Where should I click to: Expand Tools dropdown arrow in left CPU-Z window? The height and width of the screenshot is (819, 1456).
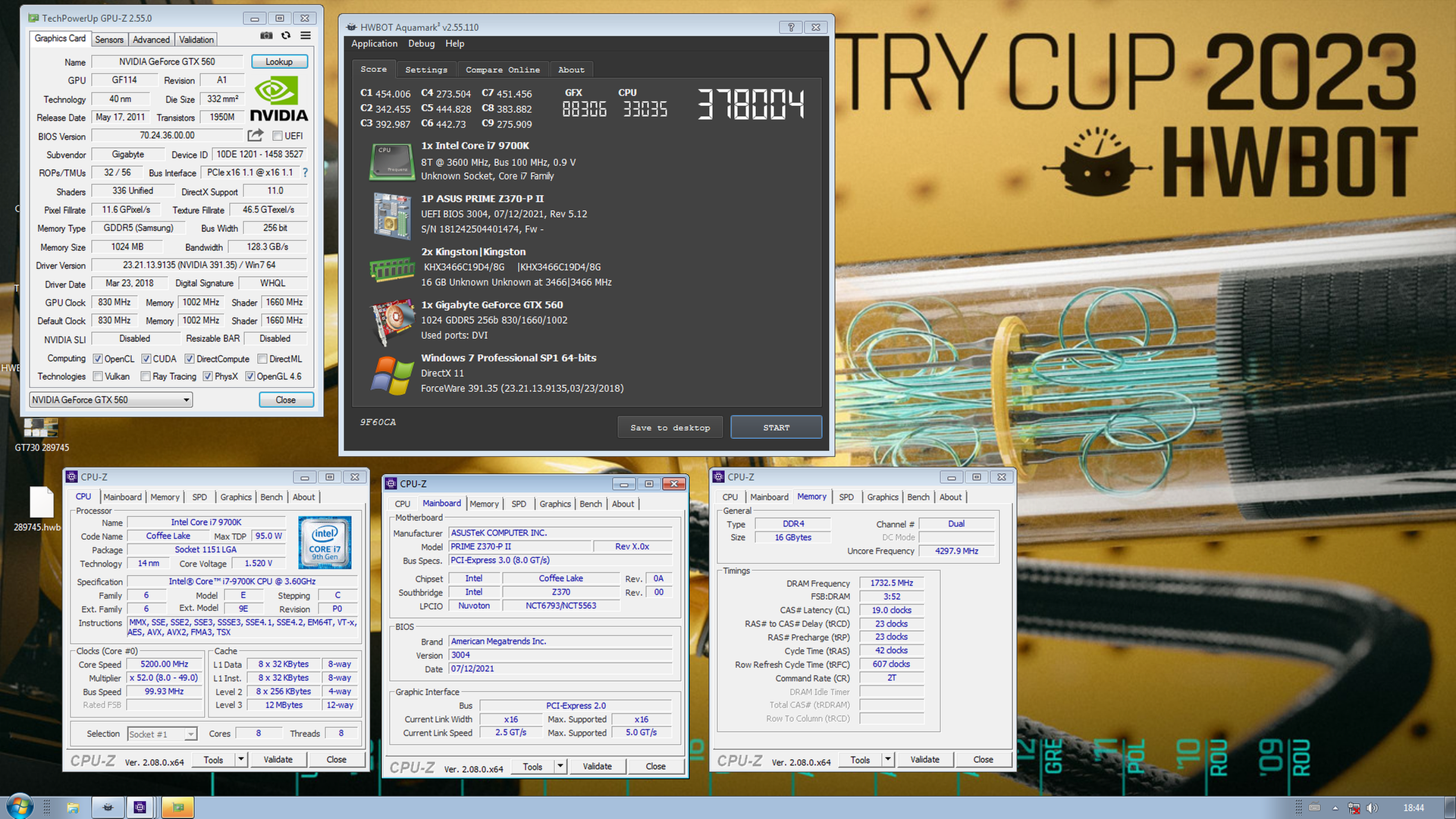pyautogui.click(x=241, y=759)
